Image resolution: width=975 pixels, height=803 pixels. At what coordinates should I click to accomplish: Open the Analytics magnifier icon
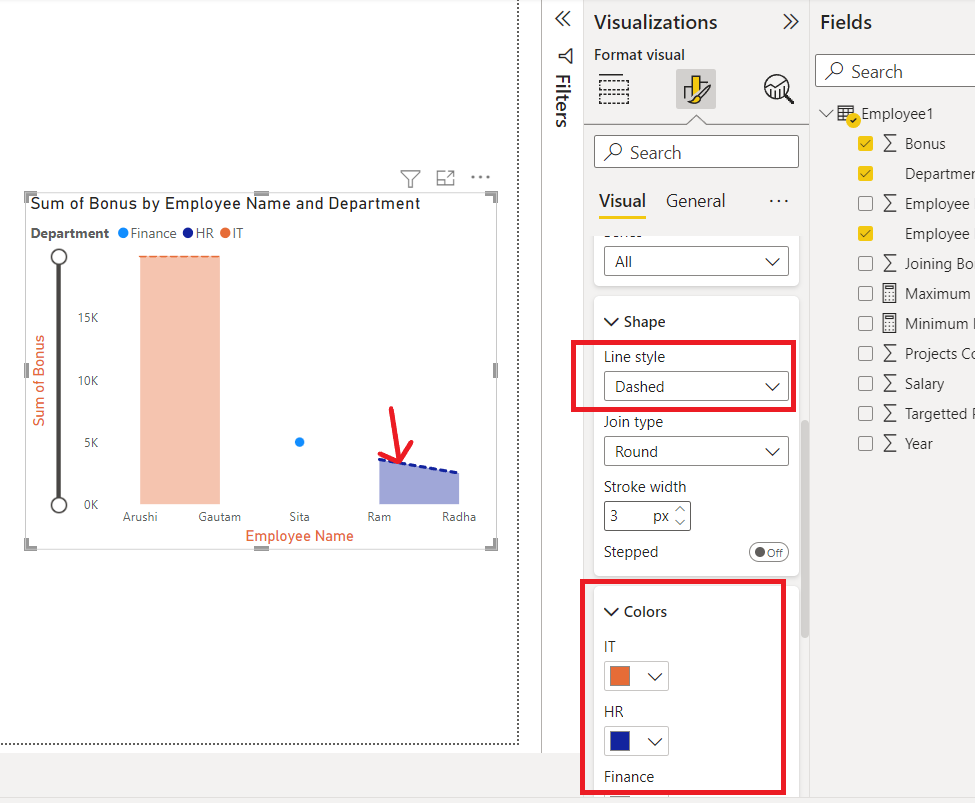778,90
